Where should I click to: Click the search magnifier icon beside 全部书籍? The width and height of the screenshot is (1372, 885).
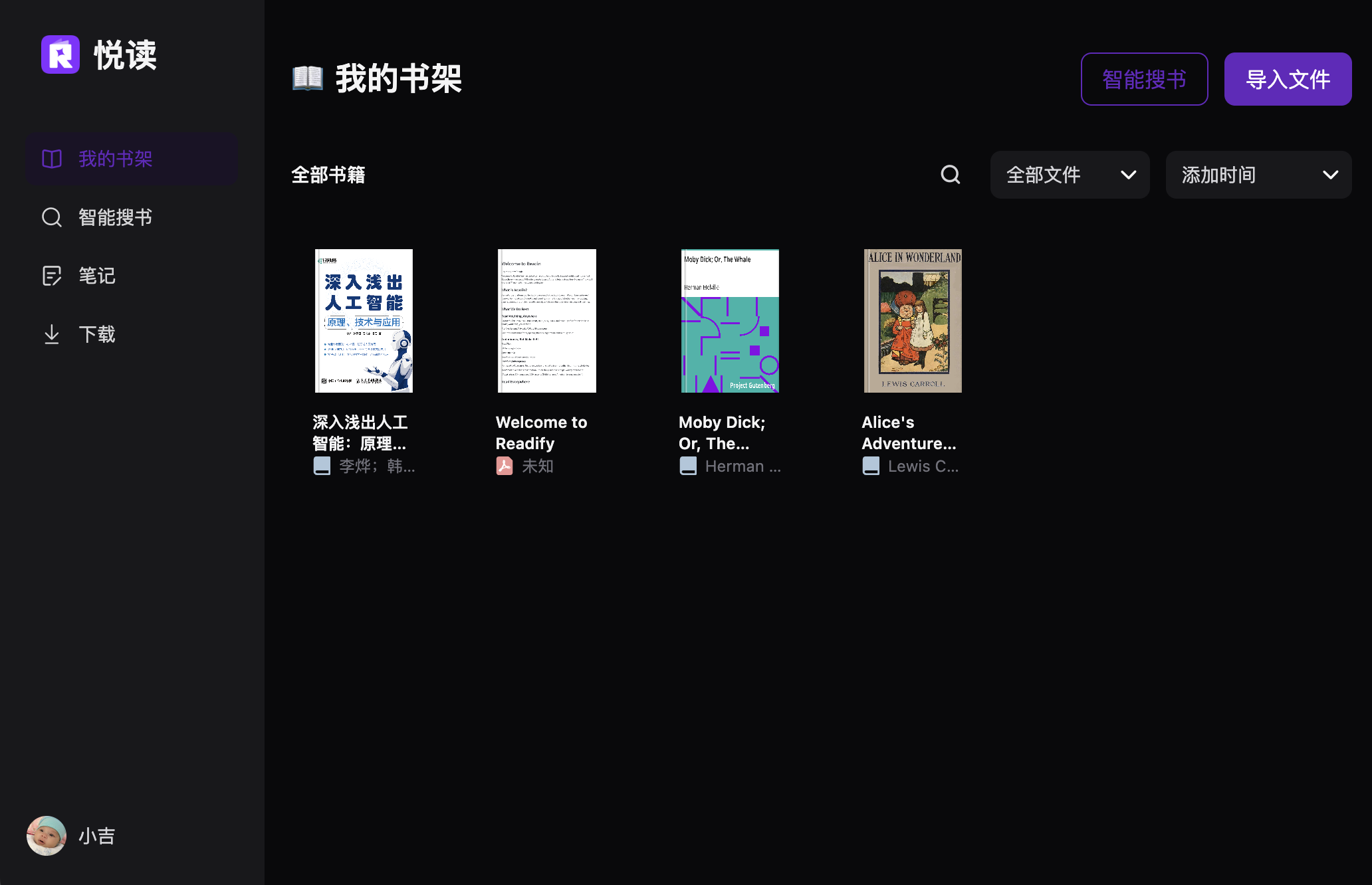[x=951, y=175]
